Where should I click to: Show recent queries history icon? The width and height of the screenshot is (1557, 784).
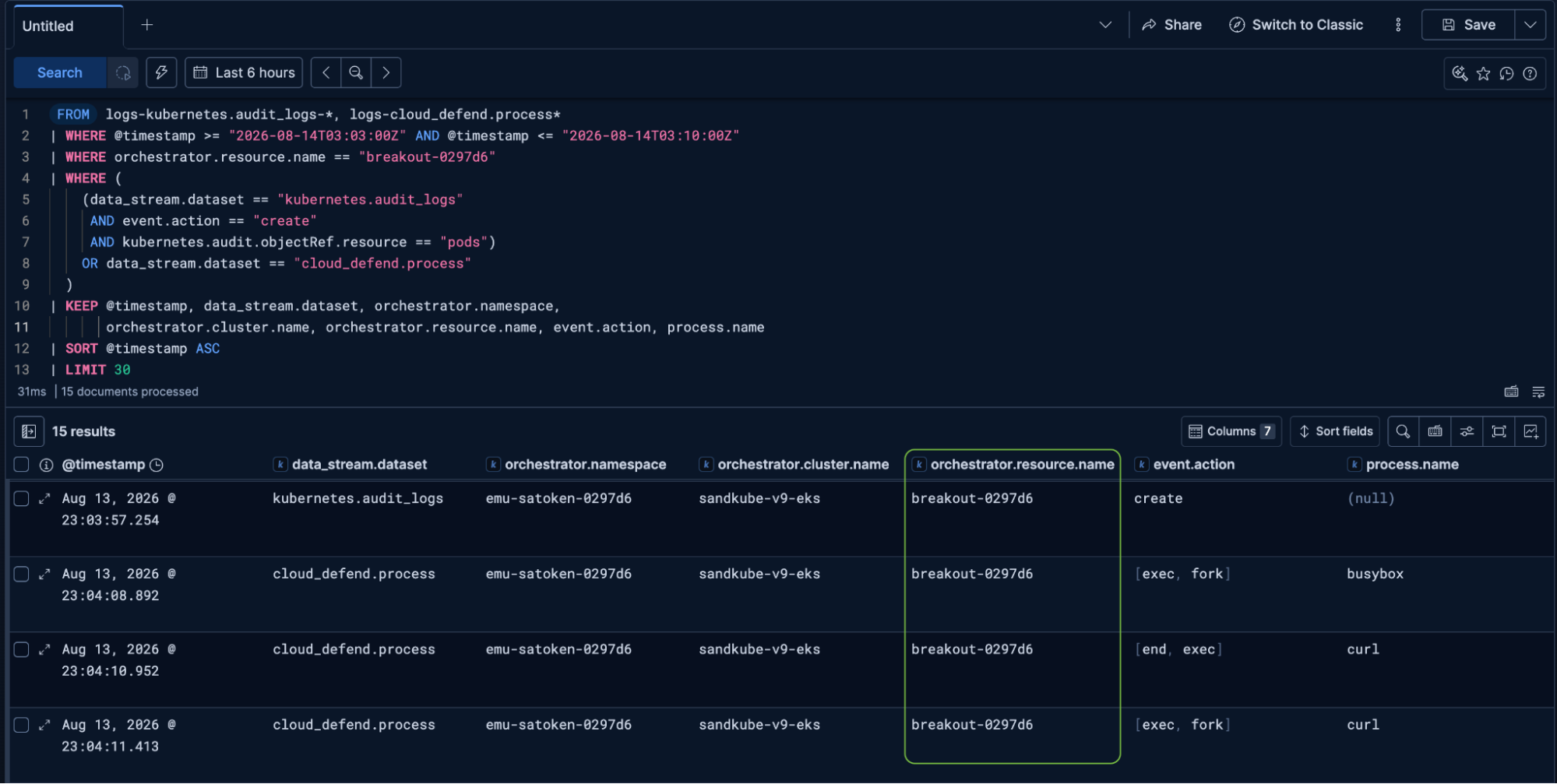(1506, 73)
